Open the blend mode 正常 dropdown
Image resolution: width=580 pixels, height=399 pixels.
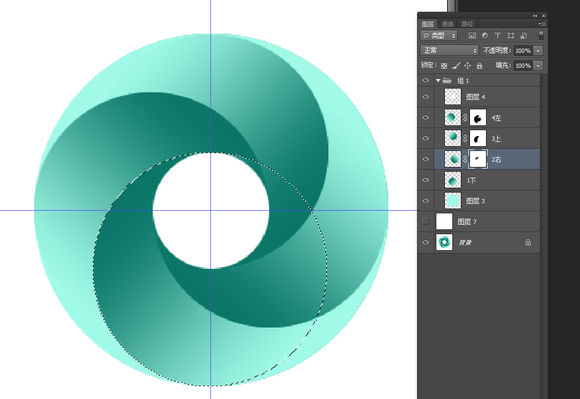(449, 50)
